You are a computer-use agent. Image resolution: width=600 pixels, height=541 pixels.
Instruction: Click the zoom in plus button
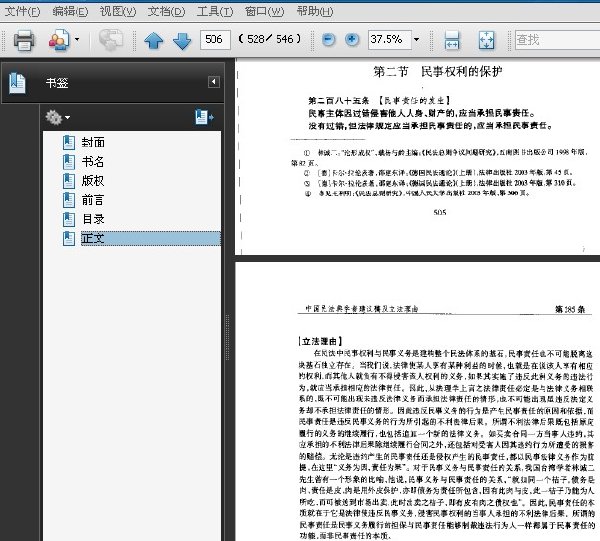pyautogui.click(x=352, y=39)
